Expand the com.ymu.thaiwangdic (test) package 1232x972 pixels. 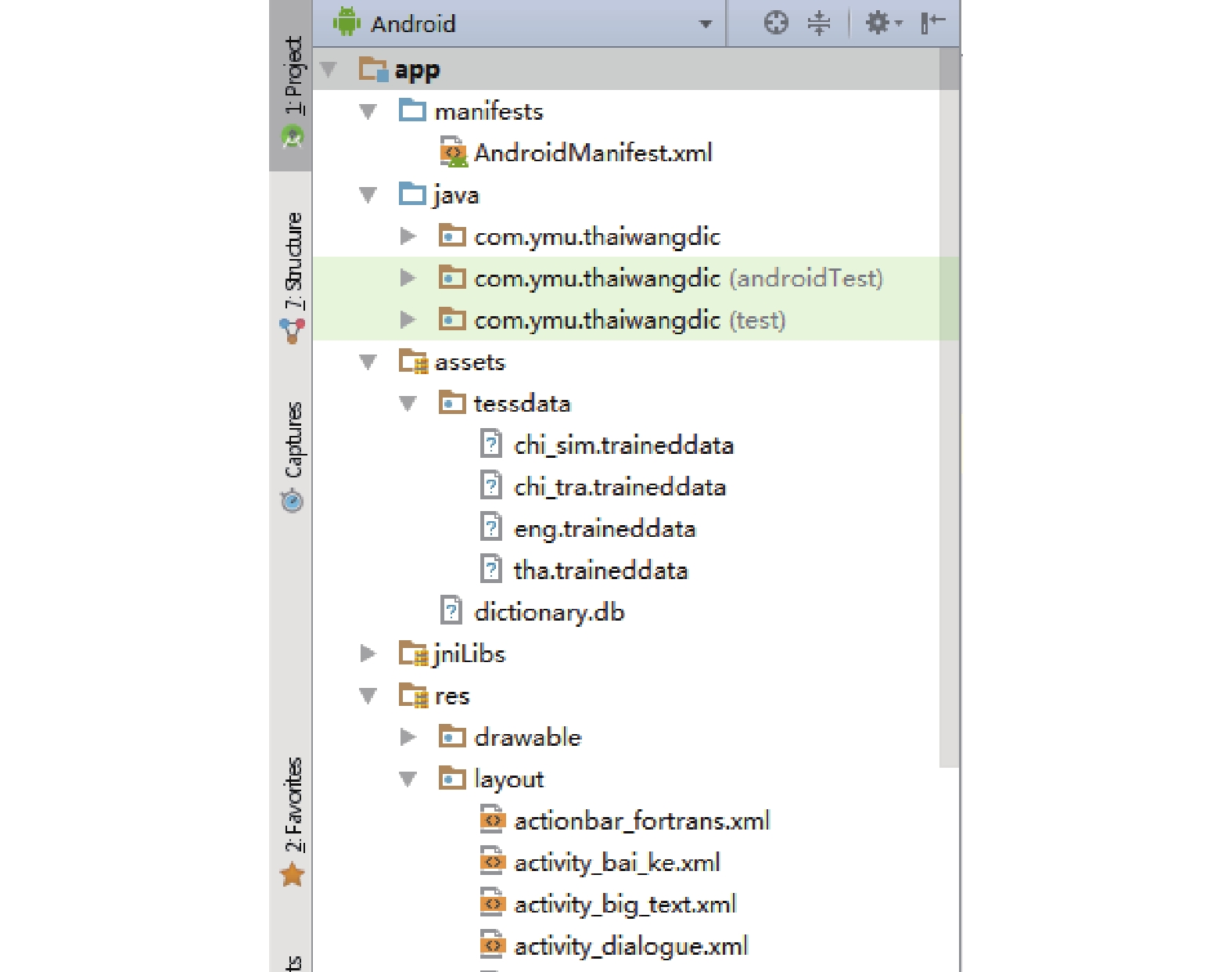click(x=408, y=319)
